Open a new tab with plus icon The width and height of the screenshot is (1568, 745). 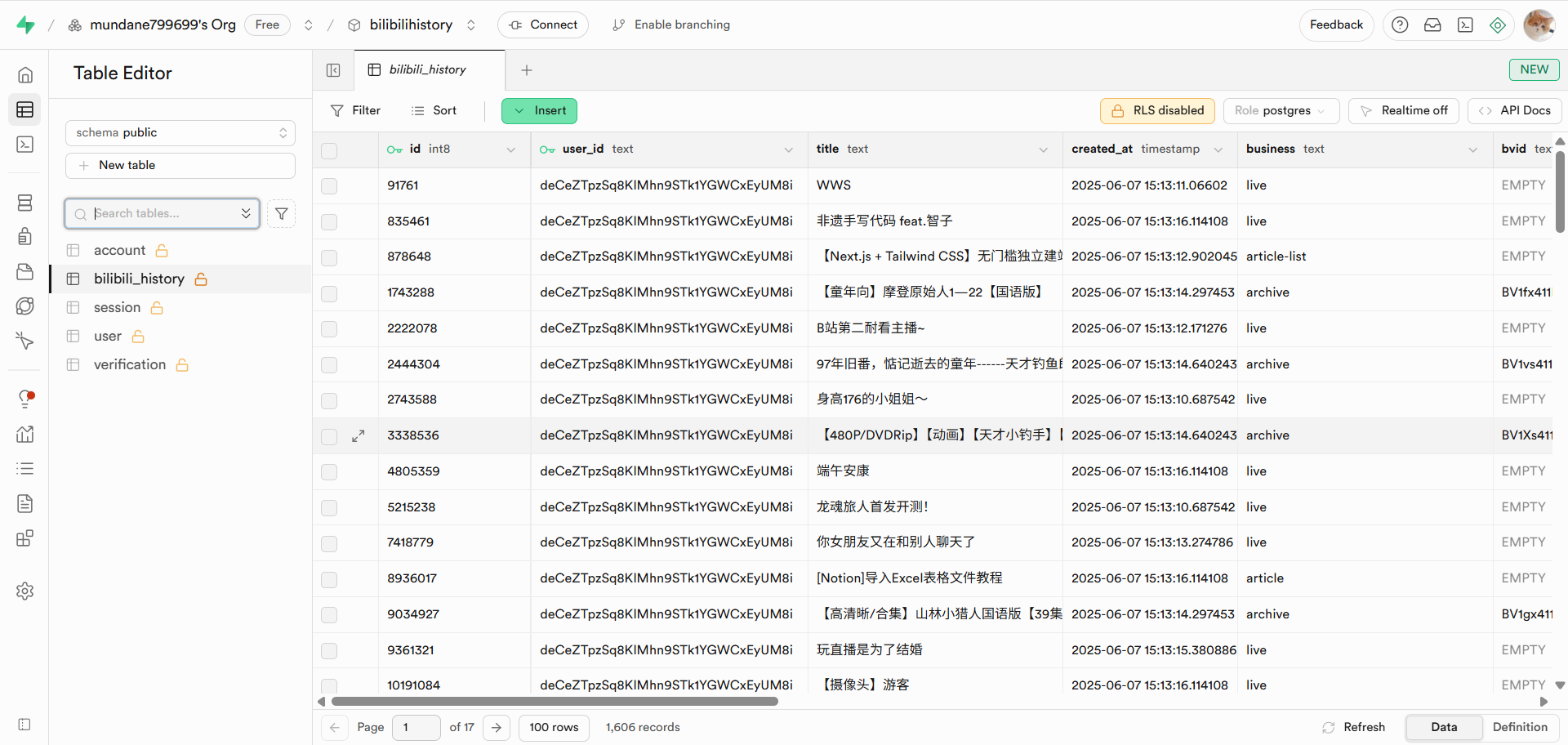pyautogui.click(x=527, y=70)
